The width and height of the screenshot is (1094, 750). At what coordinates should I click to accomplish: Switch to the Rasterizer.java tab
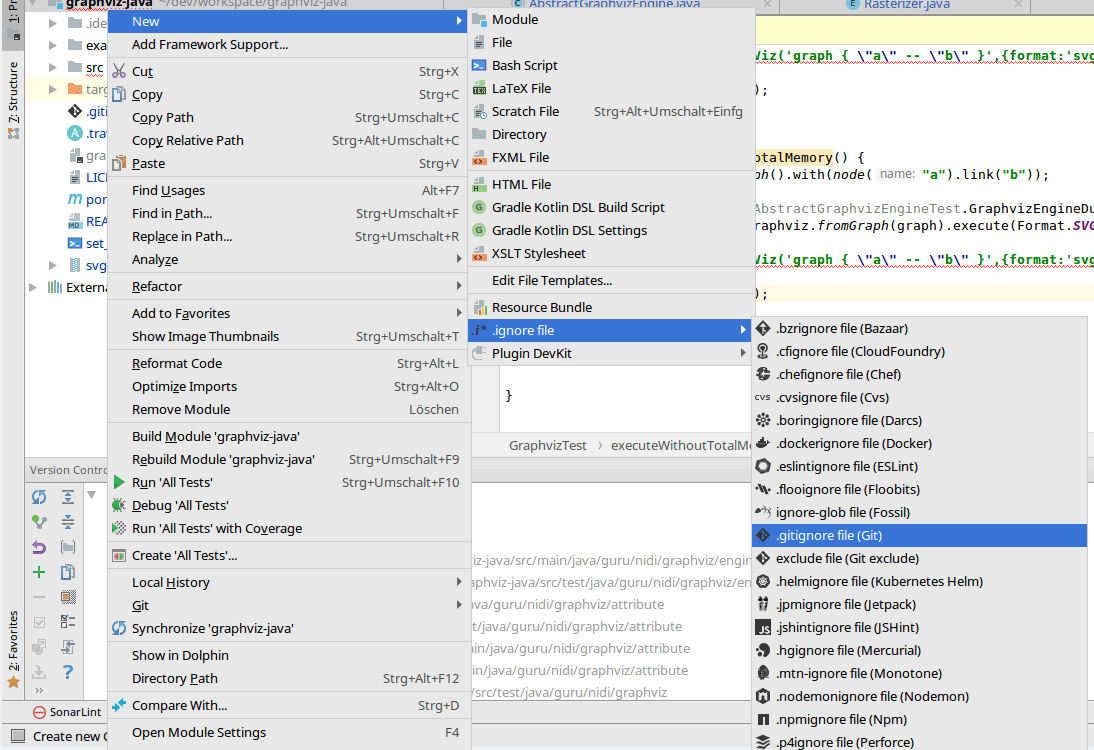[x=906, y=5]
